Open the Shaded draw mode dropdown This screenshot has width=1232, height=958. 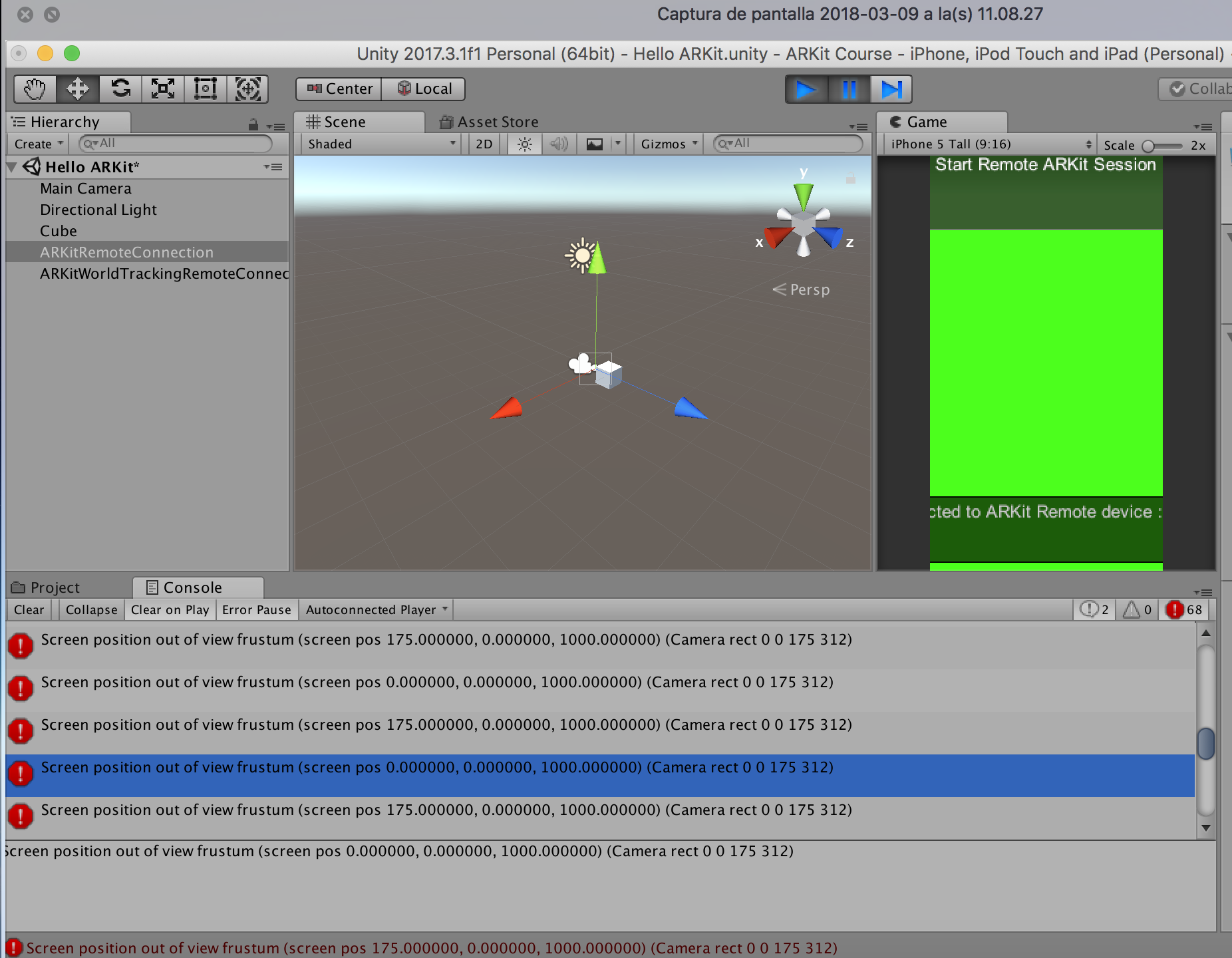pyautogui.click(x=381, y=144)
